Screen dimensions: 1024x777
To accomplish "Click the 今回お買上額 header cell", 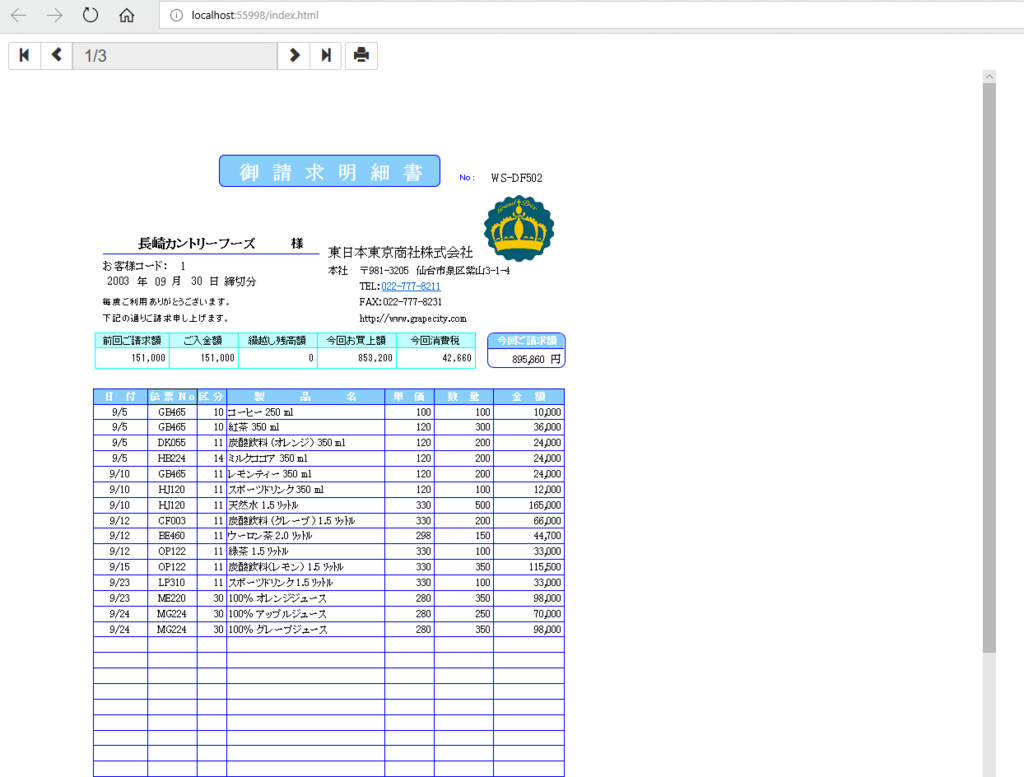I will tap(357, 340).
